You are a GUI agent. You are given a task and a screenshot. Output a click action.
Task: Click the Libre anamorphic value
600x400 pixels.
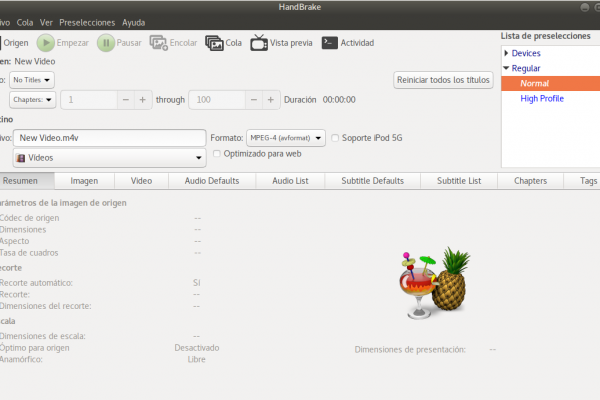196,359
